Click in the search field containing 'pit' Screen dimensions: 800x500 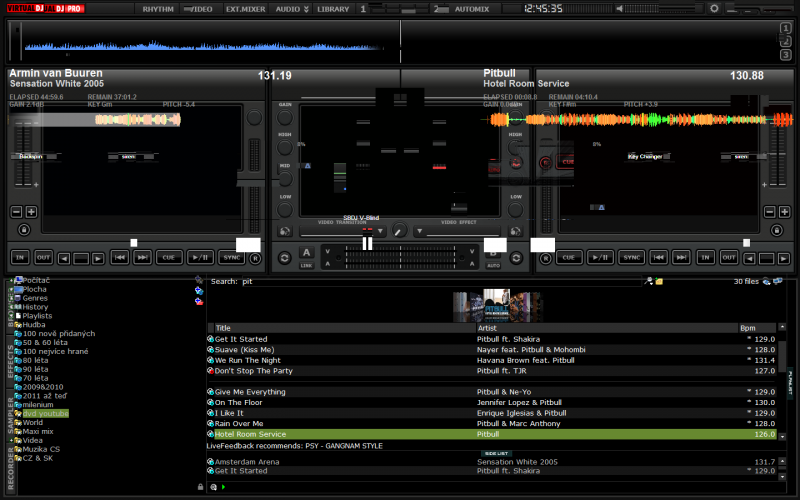[x=441, y=281]
